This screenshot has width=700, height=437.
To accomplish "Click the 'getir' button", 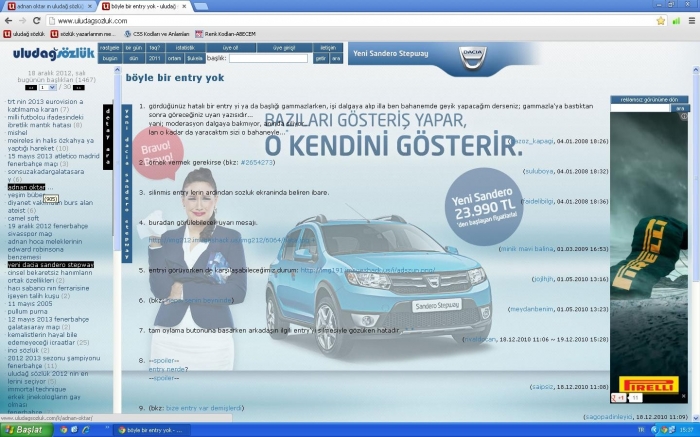I will [321, 58].
